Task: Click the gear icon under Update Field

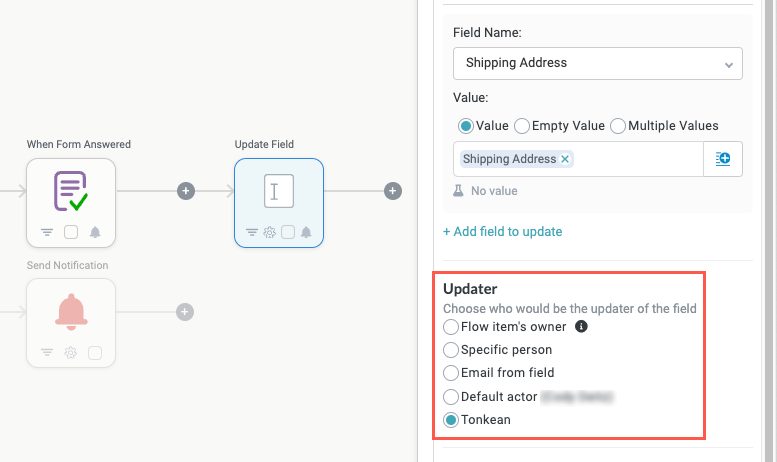Action: [270, 232]
